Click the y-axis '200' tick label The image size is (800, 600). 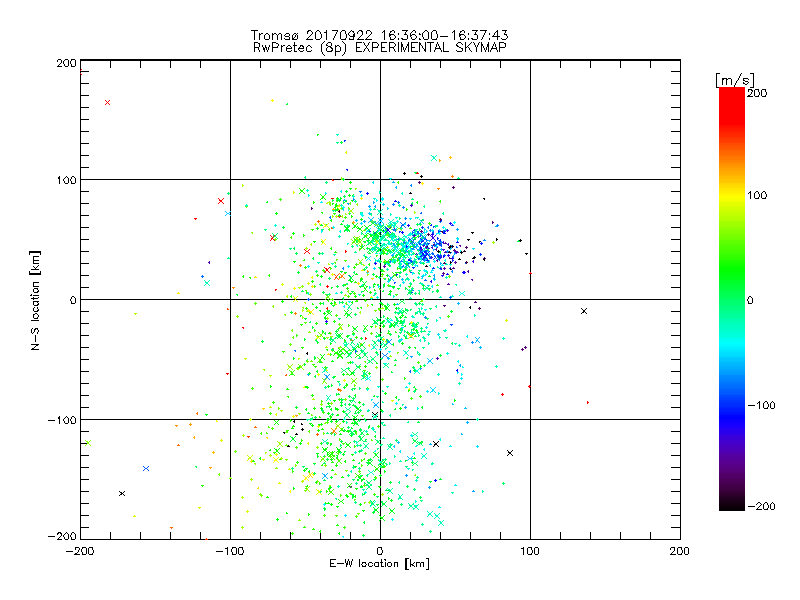(66, 63)
